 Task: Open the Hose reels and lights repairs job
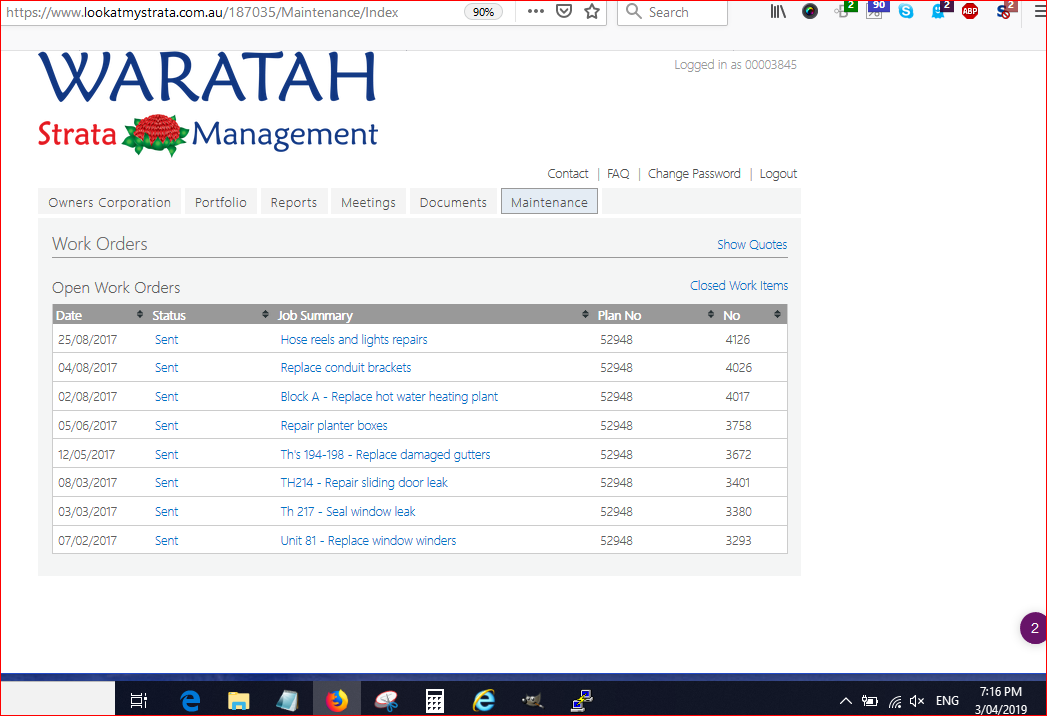click(x=354, y=339)
